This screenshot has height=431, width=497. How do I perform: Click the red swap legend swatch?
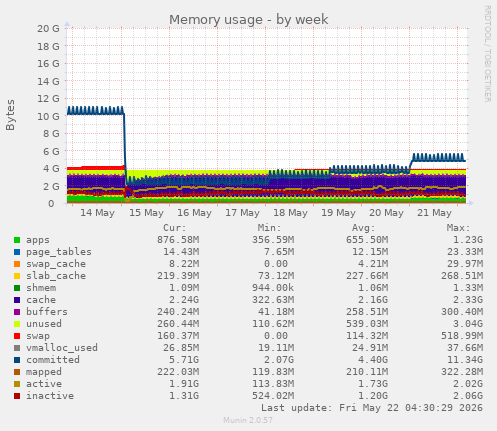tap(17, 336)
